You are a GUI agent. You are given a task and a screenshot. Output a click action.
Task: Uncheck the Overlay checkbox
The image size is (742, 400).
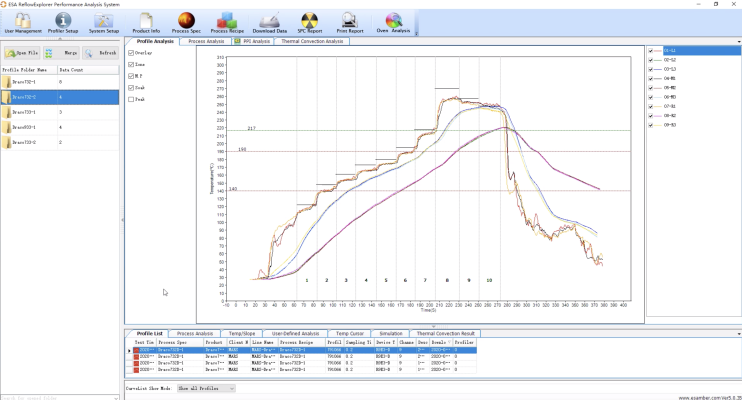tap(132, 52)
